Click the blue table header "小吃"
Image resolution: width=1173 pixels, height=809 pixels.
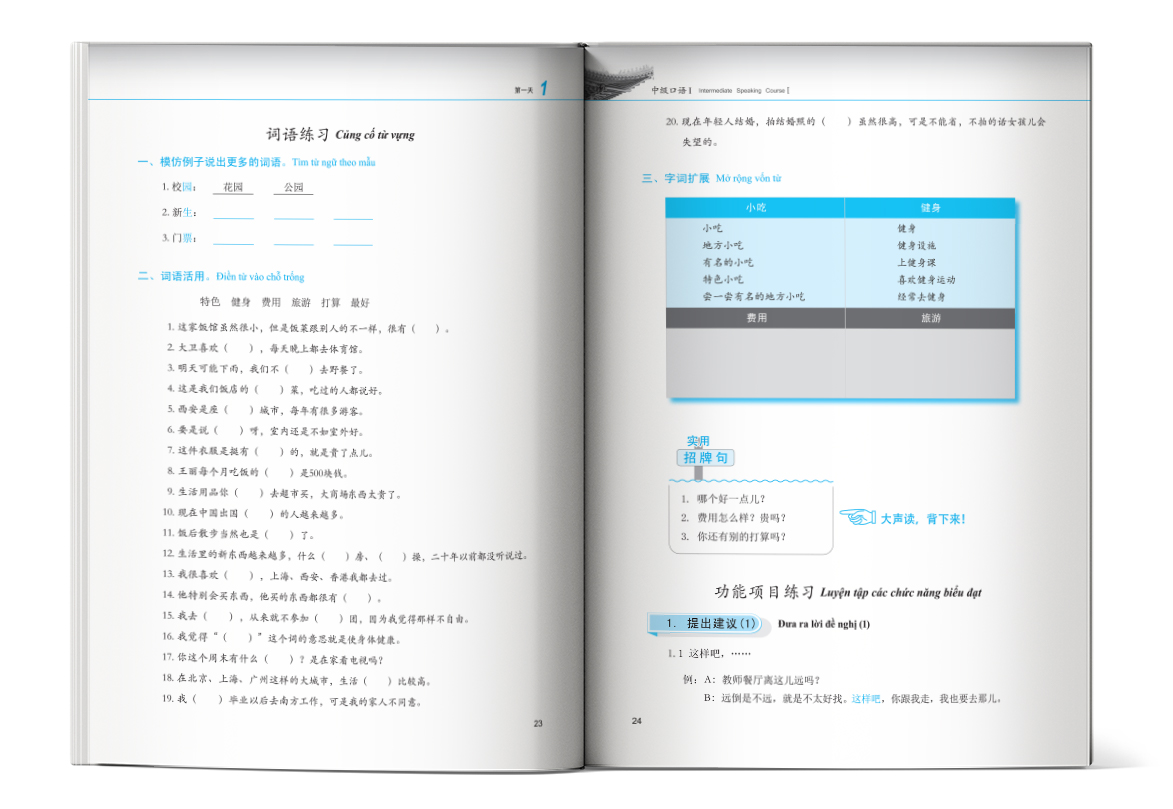point(756,207)
